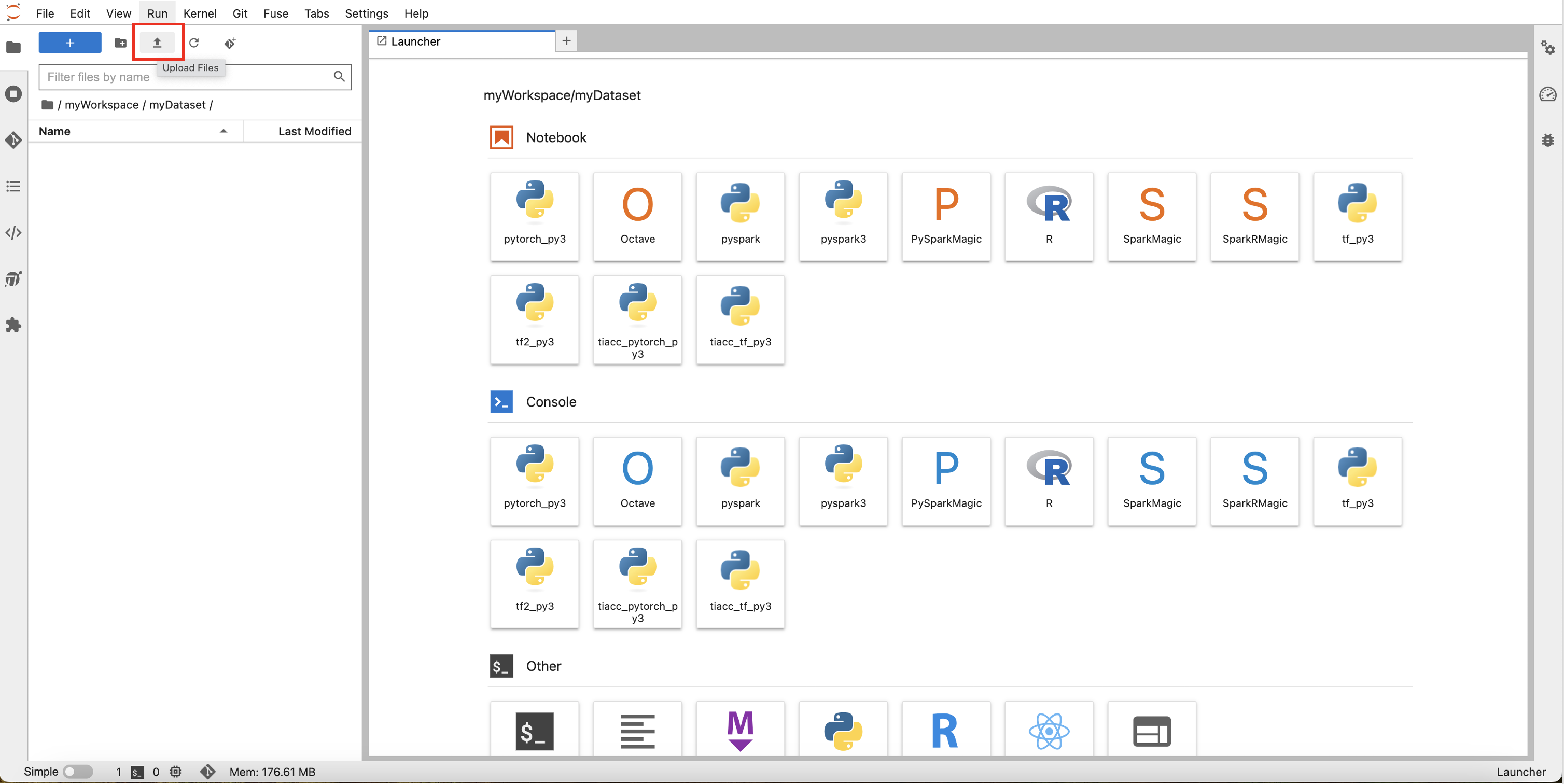Image resolution: width=1564 pixels, height=784 pixels.
Task: Open the Extension Manager puzzle icon
Action: 13,325
